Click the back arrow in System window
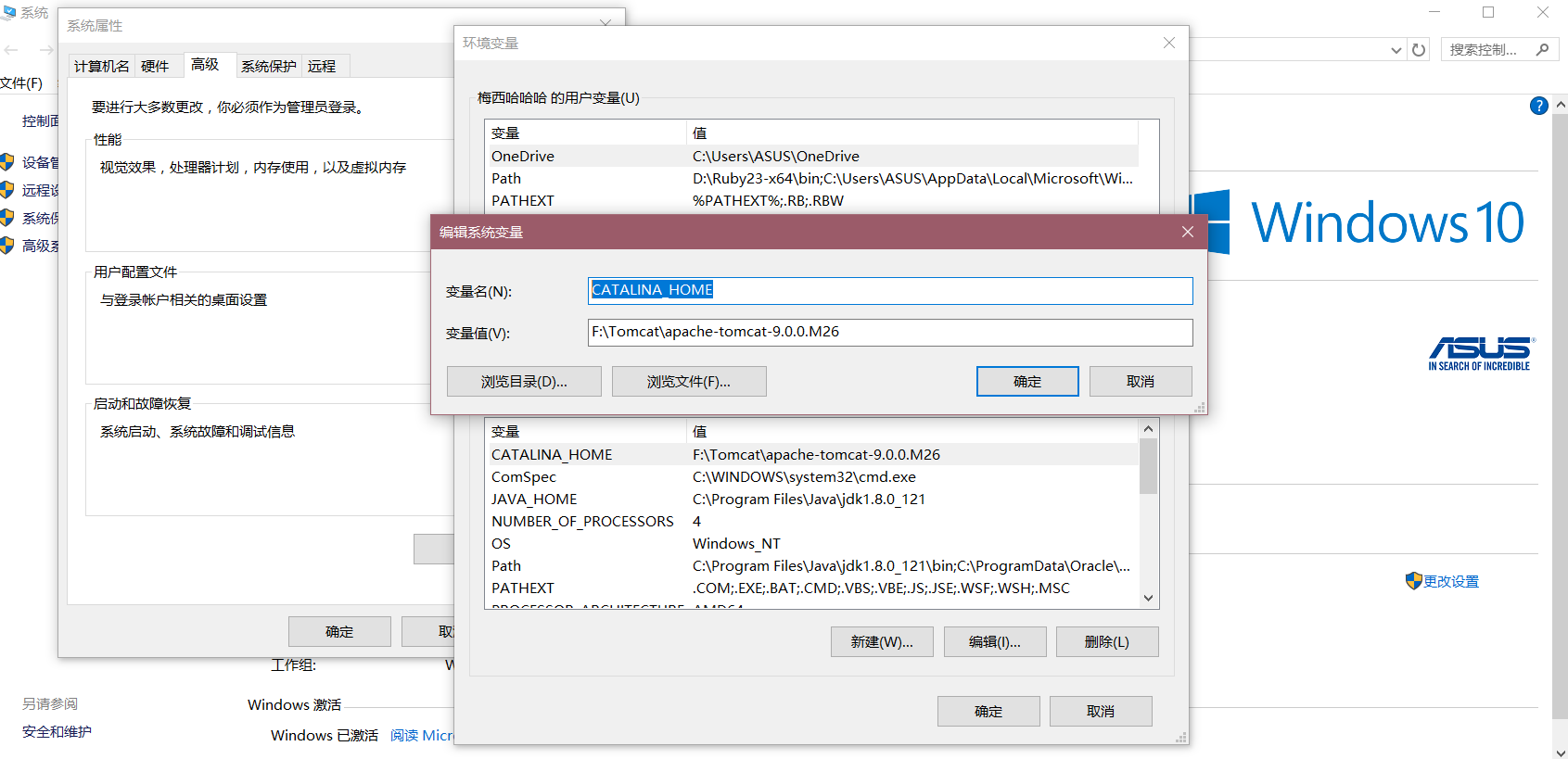This screenshot has width=1568, height=759. click(x=11, y=50)
